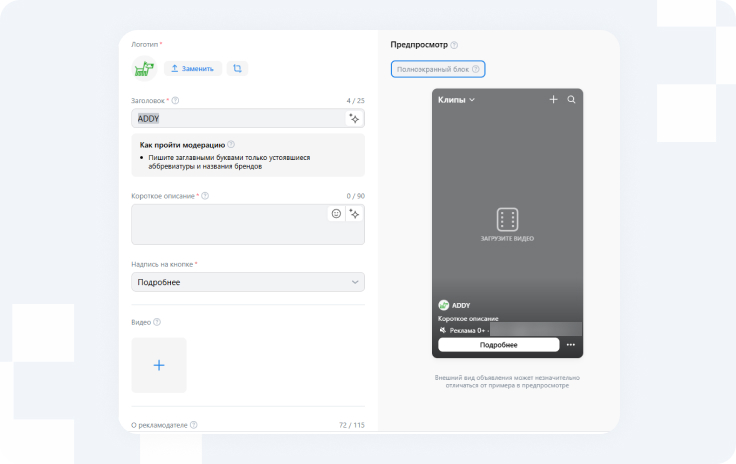This screenshot has width=736, height=464.
Task: Open the emoji picker in Короткое описание
Action: point(336,214)
